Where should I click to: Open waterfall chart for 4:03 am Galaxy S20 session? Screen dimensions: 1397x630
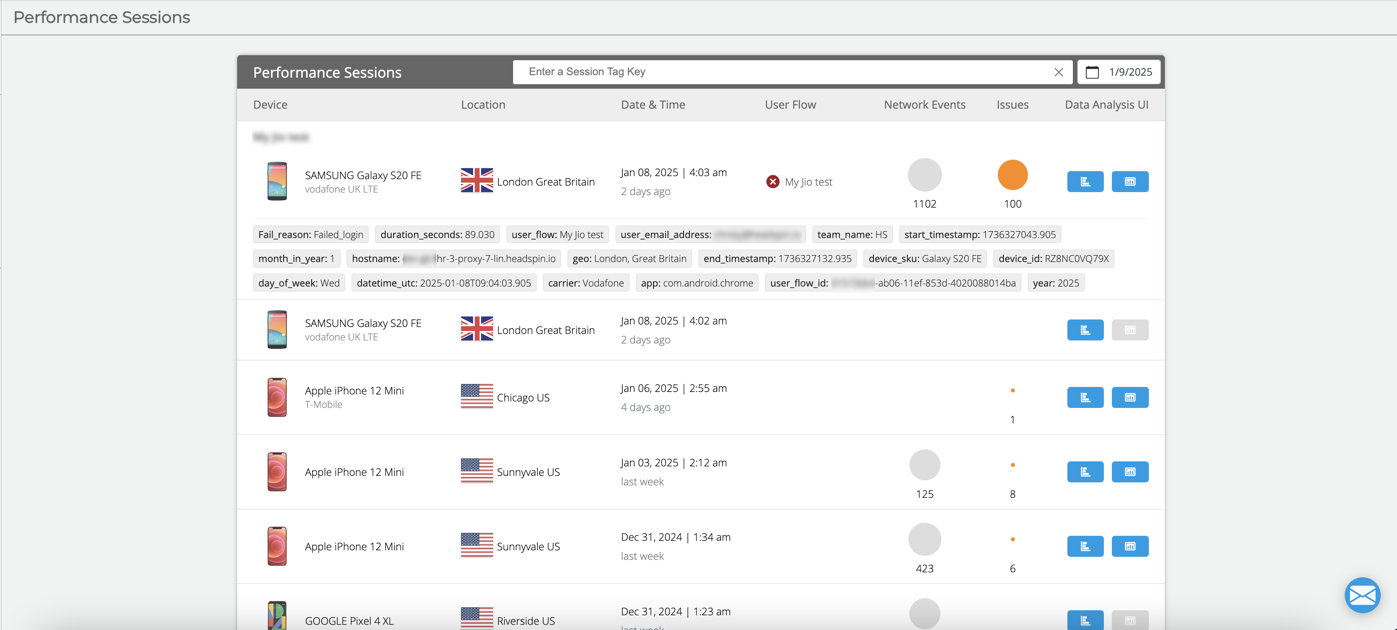tap(1085, 182)
